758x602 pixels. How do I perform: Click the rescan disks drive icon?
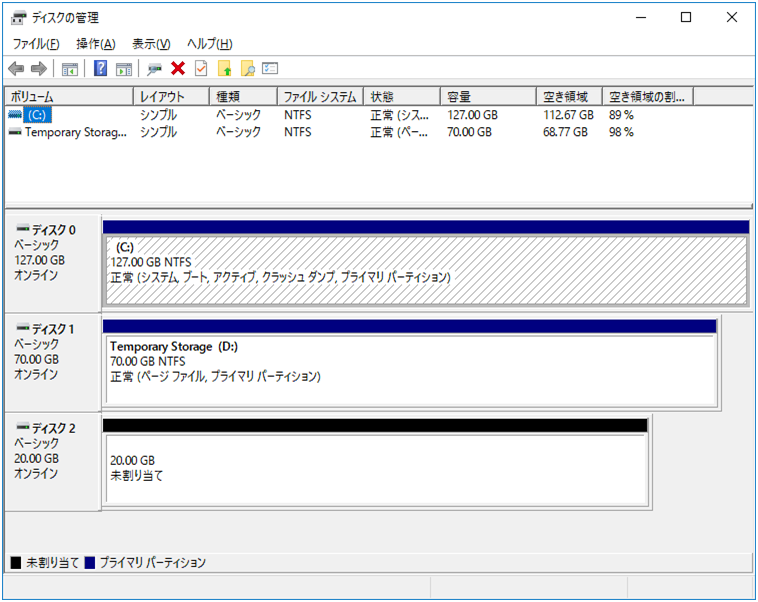(x=154, y=69)
